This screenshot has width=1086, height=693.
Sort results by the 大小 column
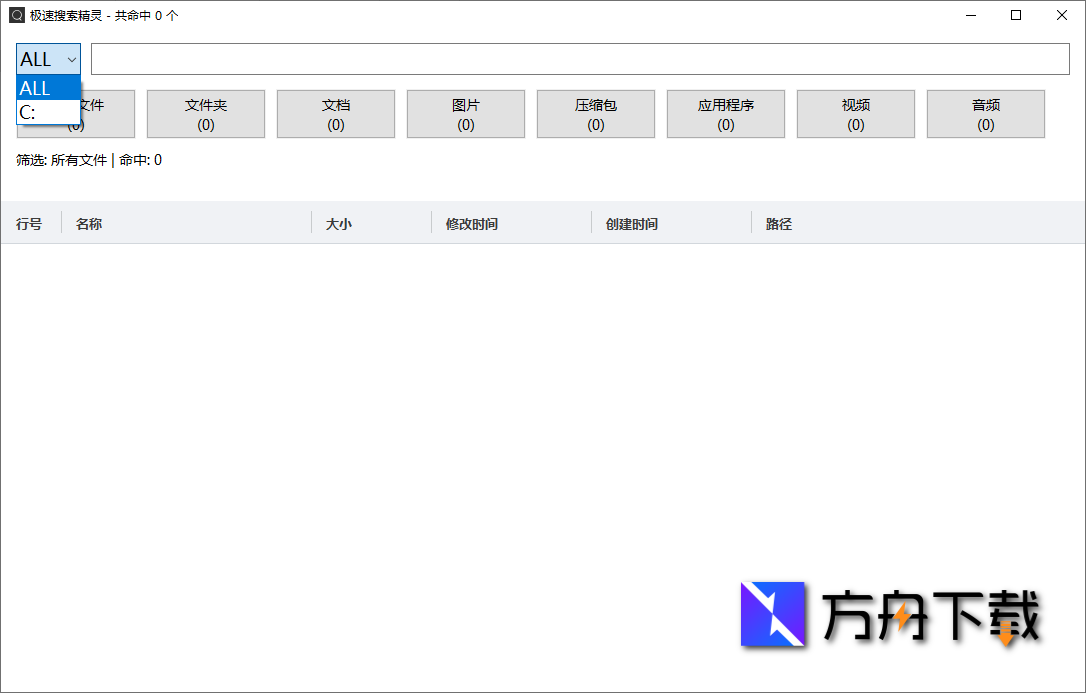point(340,223)
